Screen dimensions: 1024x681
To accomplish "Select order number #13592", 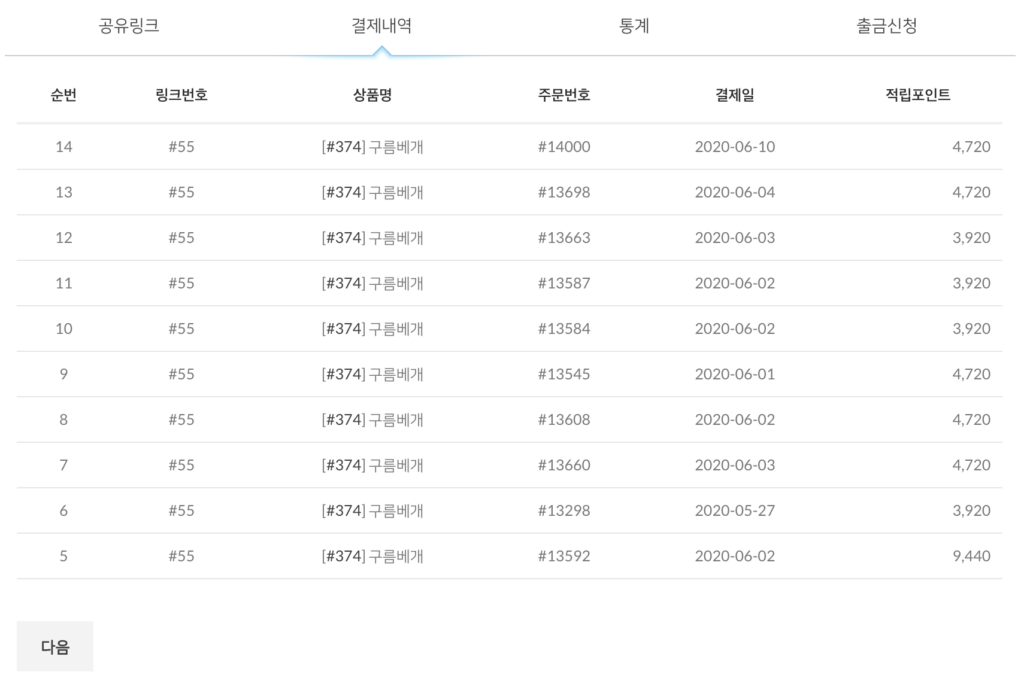I will (x=564, y=556).
